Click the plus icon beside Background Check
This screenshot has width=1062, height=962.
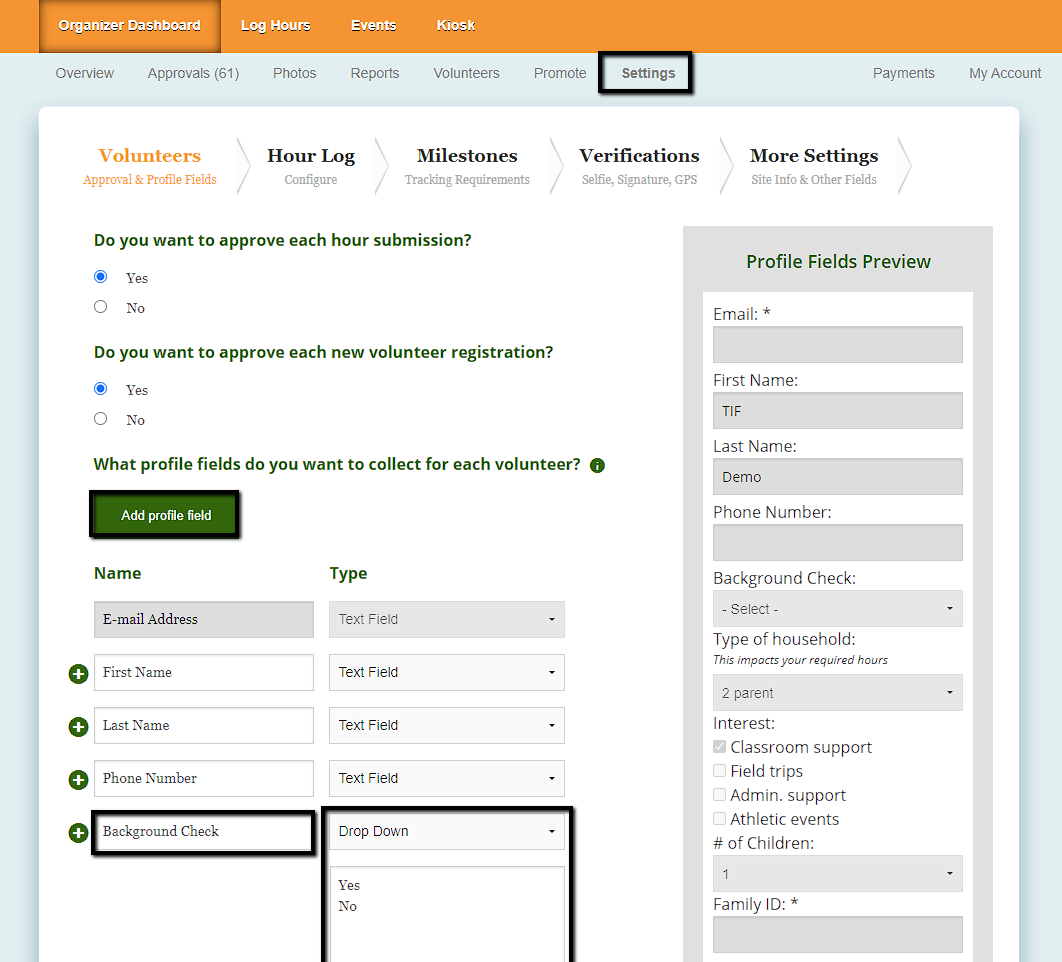coord(78,833)
